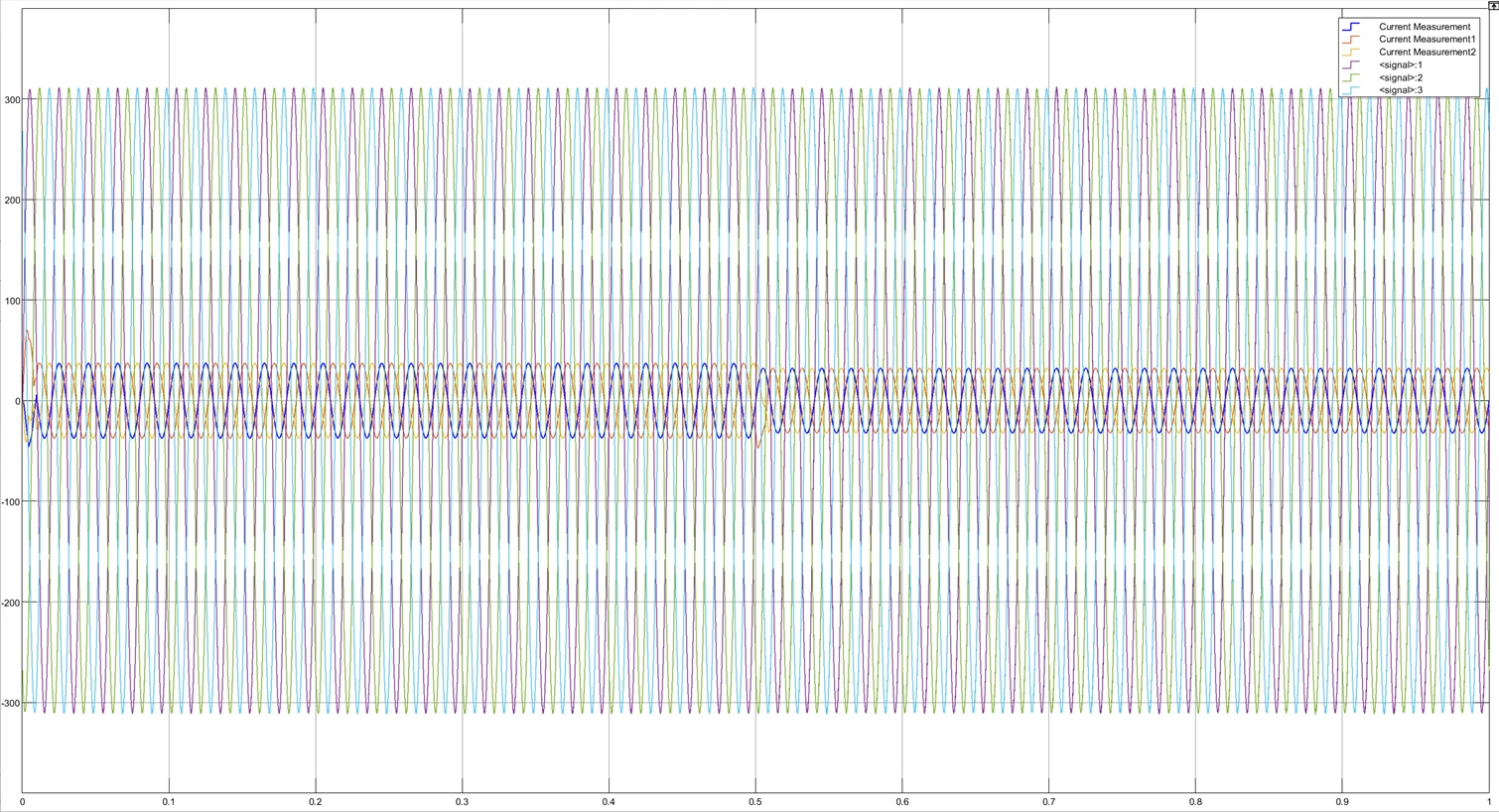Click purple line marker for <signal>:1
Image resolution: width=1499 pixels, height=812 pixels.
(1351, 65)
